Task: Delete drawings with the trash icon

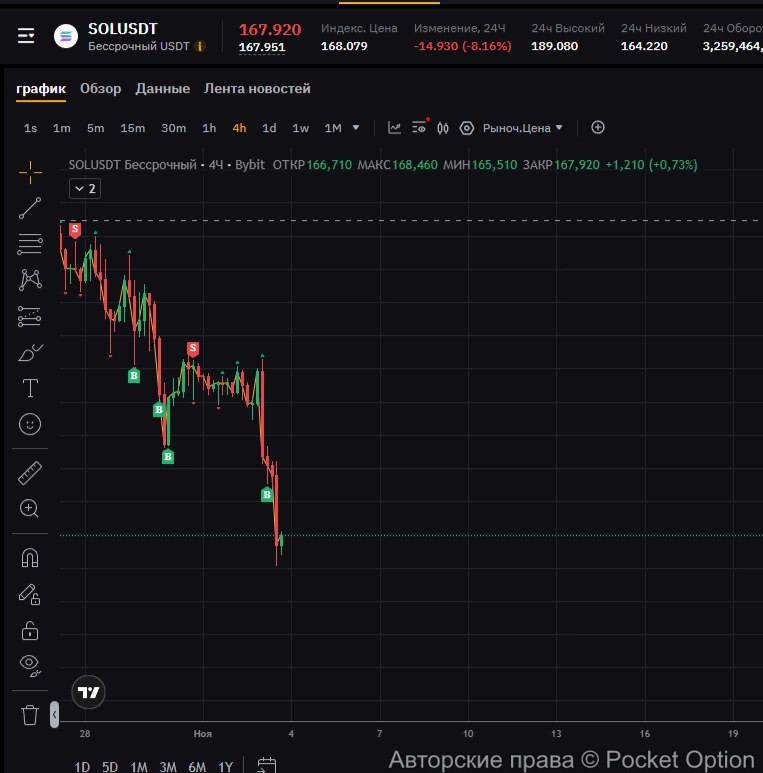Action: coord(30,714)
